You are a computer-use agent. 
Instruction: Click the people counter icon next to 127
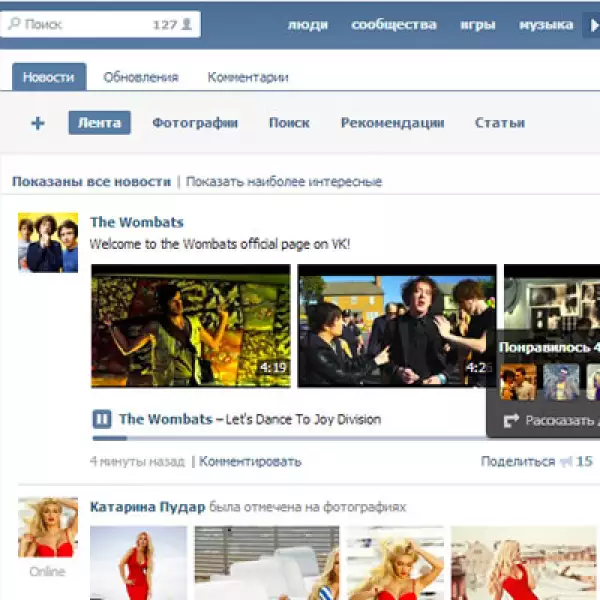pos(186,24)
